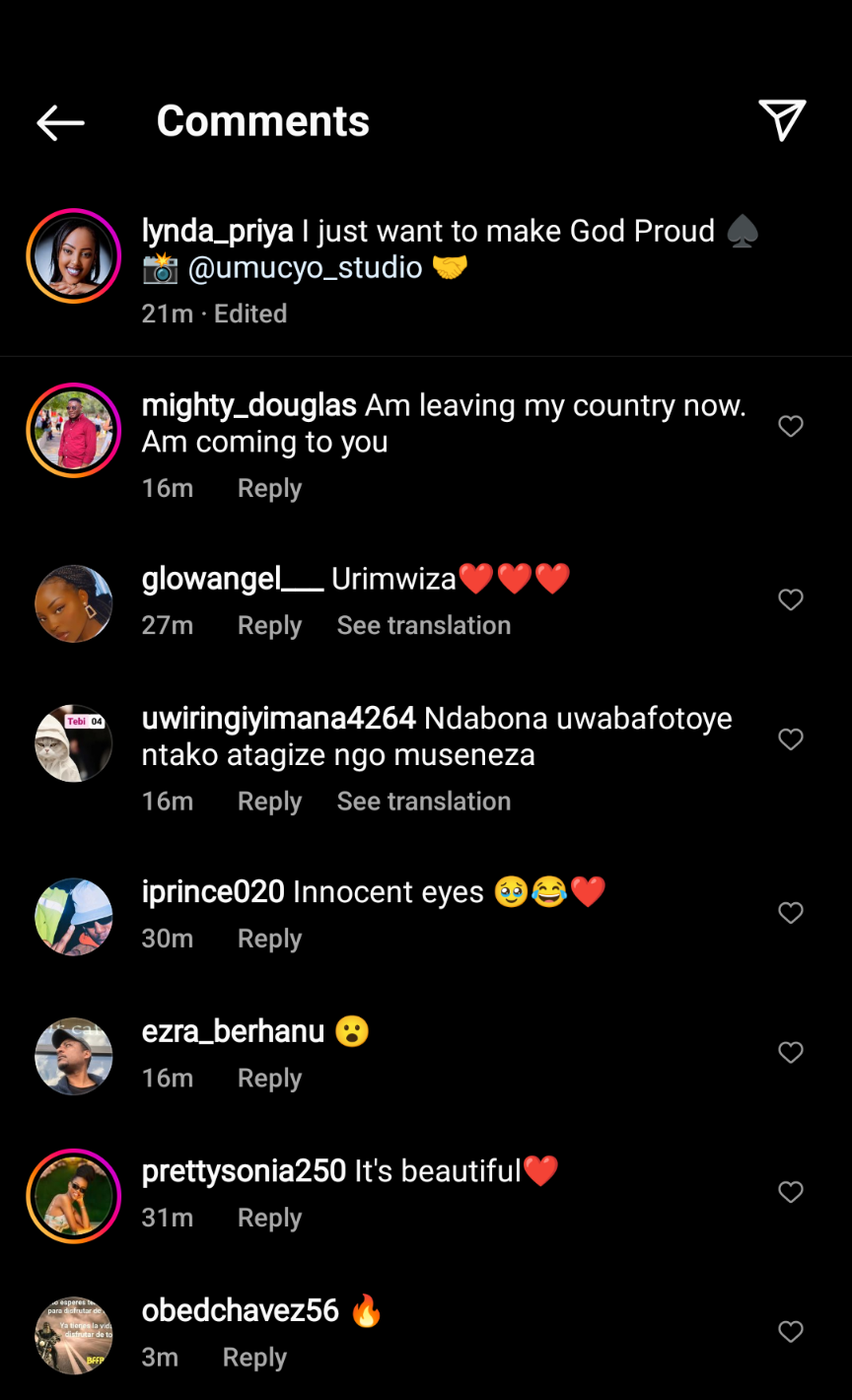Like prettysonia250's It's beautiful comment
Image resolution: width=852 pixels, height=1400 pixels.
(x=791, y=1192)
